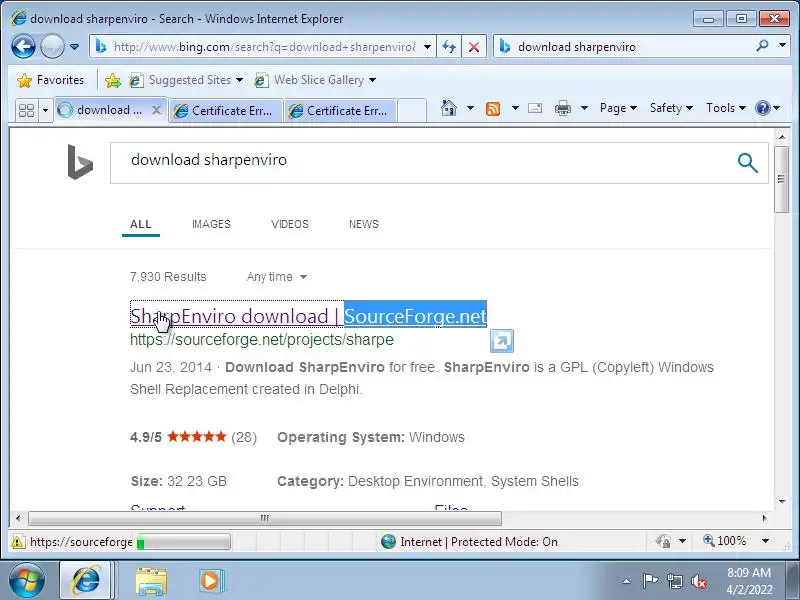Click the Forward navigation arrow button

click(52, 47)
